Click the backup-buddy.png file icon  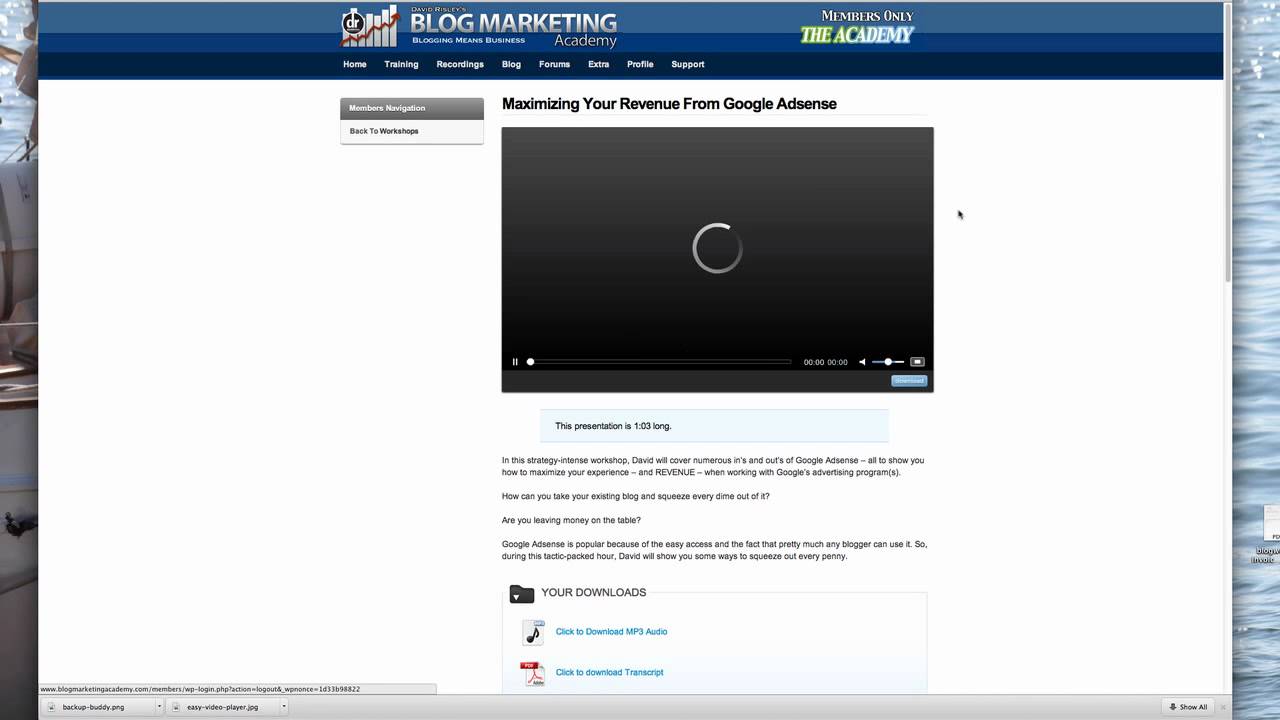[52, 706]
